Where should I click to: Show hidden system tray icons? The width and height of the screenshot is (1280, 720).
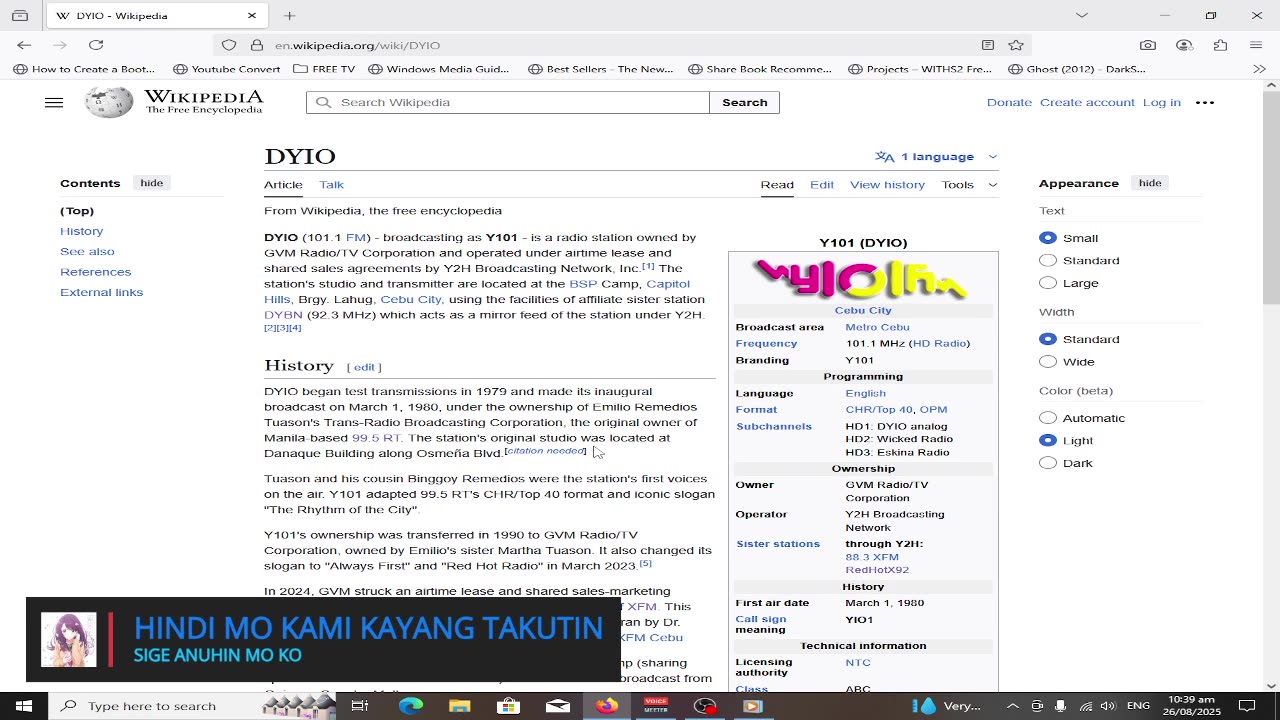pos(1012,706)
